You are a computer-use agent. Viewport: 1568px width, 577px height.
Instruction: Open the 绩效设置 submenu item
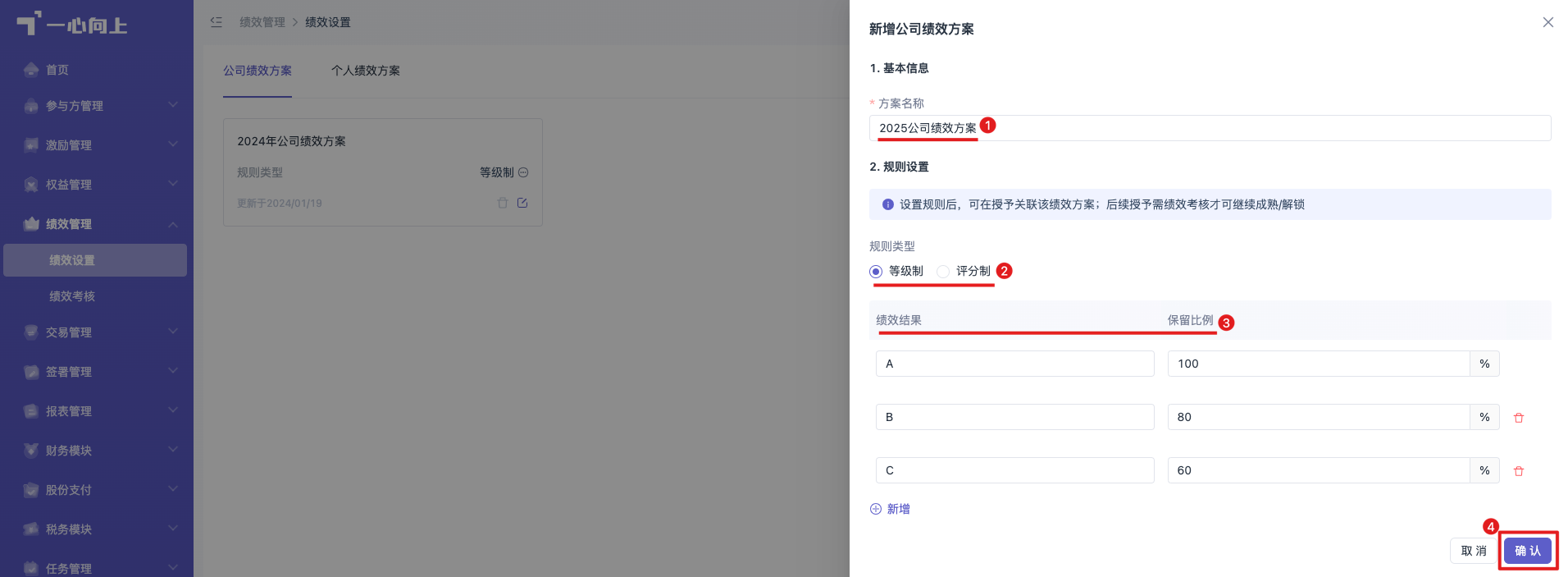pos(95,260)
